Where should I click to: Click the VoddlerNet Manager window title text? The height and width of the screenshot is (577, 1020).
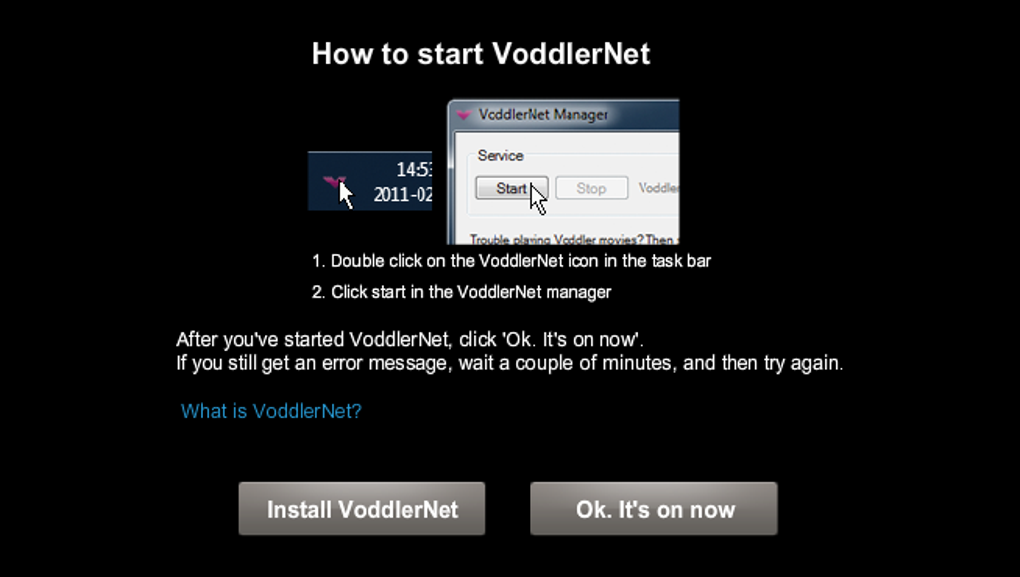pyautogui.click(x=543, y=114)
